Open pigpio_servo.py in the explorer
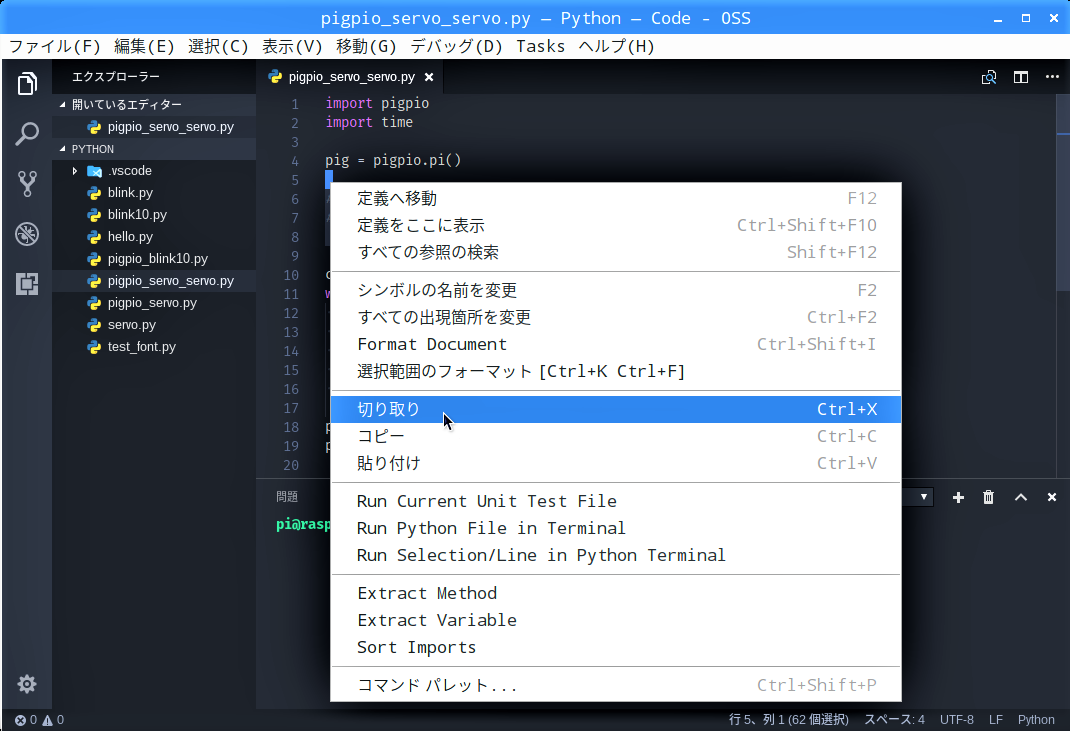Viewport: 1070px width, 731px height. pyautogui.click(x=154, y=302)
